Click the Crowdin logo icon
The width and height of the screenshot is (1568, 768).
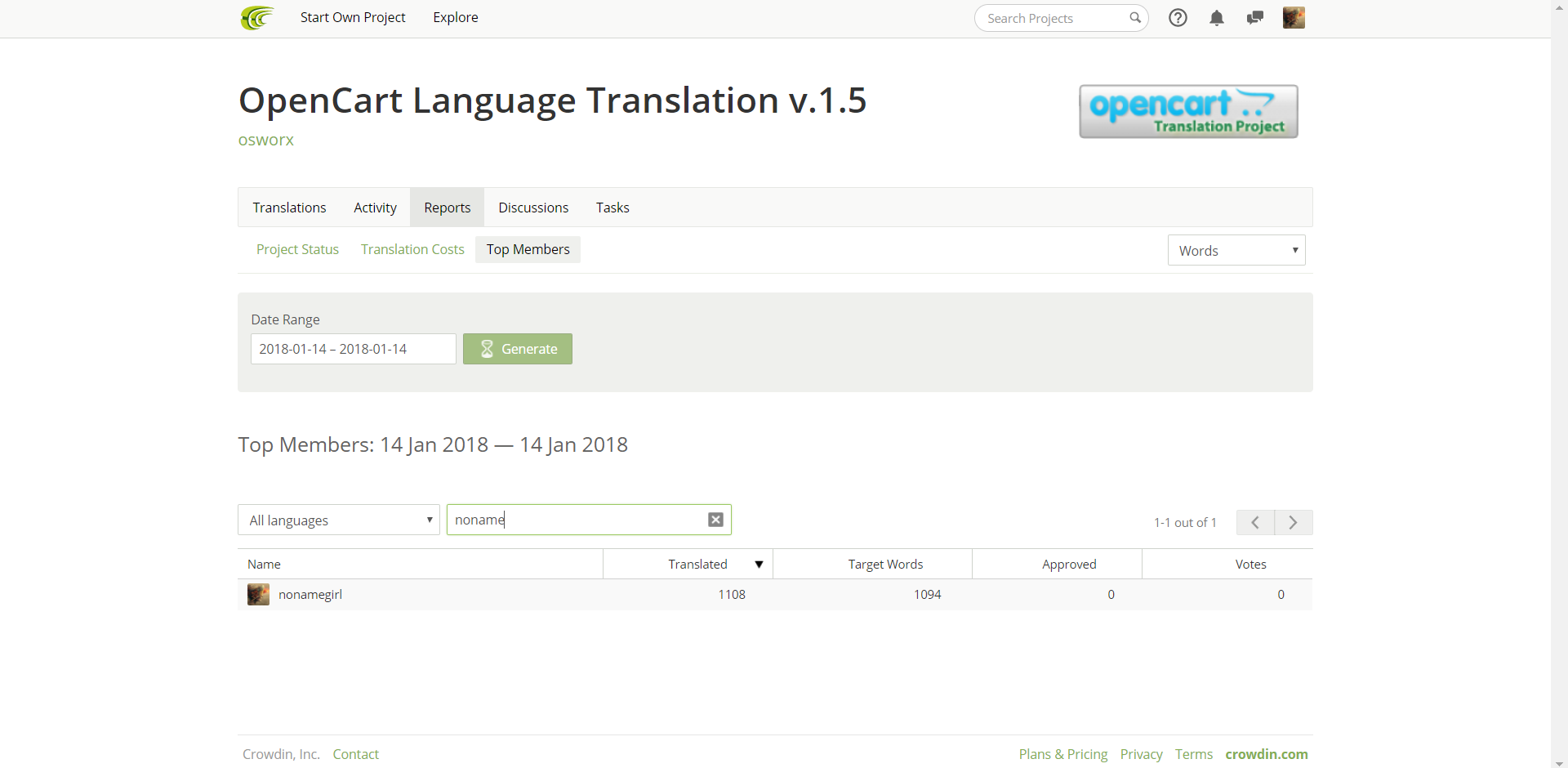click(x=257, y=17)
